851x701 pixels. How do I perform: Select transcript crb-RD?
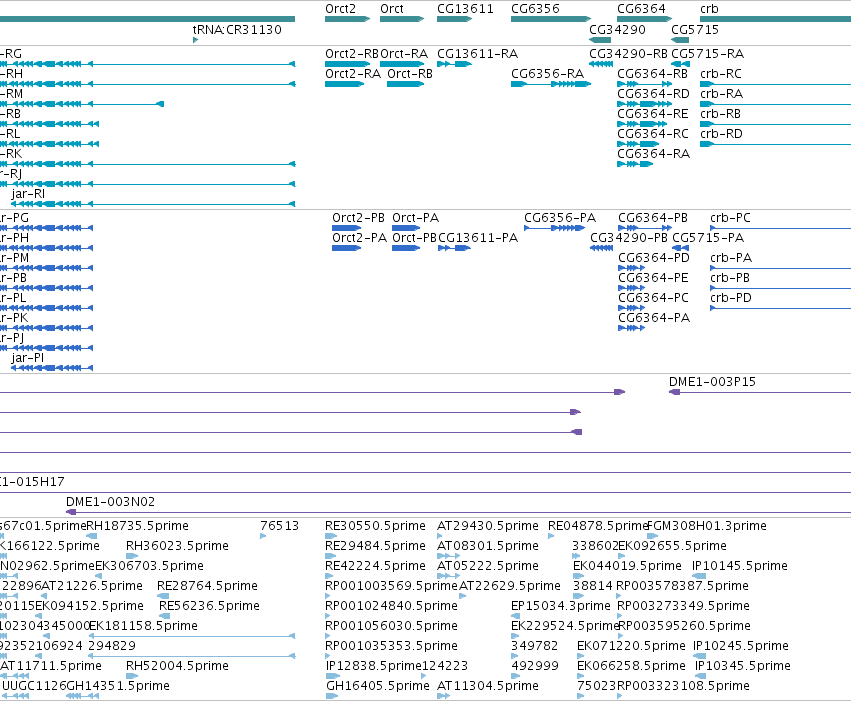tap(776, 144)
